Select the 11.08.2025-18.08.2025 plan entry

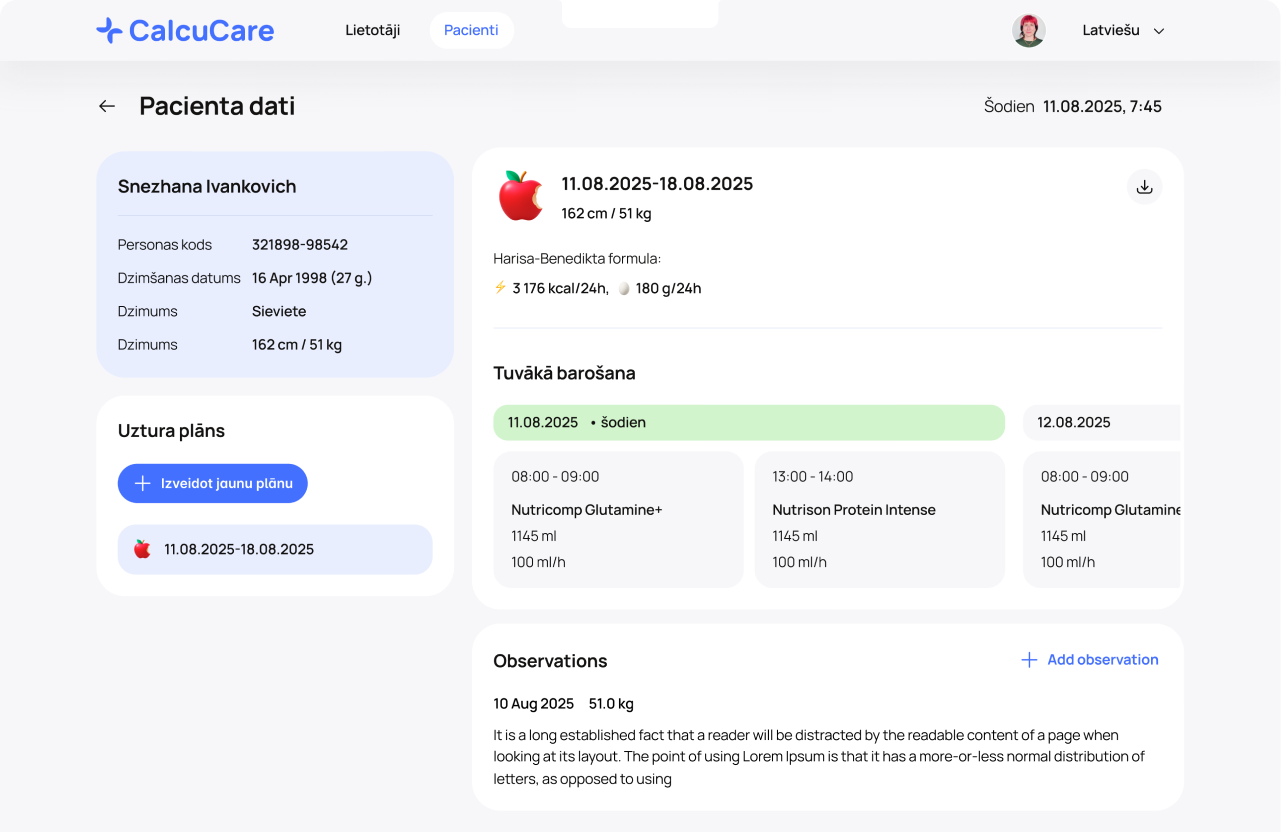pyautogui.click(x=275, y=549)
